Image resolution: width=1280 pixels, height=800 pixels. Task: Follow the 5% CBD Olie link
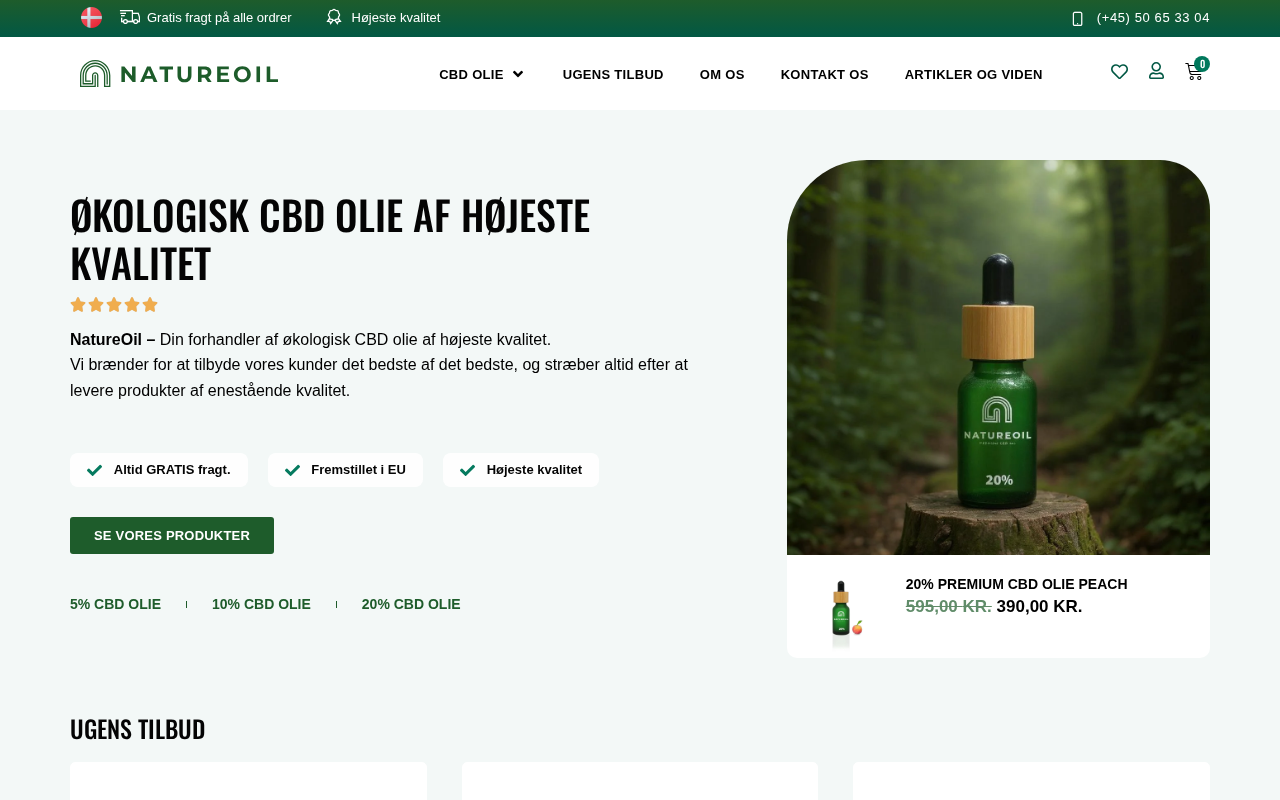point(115,604)
